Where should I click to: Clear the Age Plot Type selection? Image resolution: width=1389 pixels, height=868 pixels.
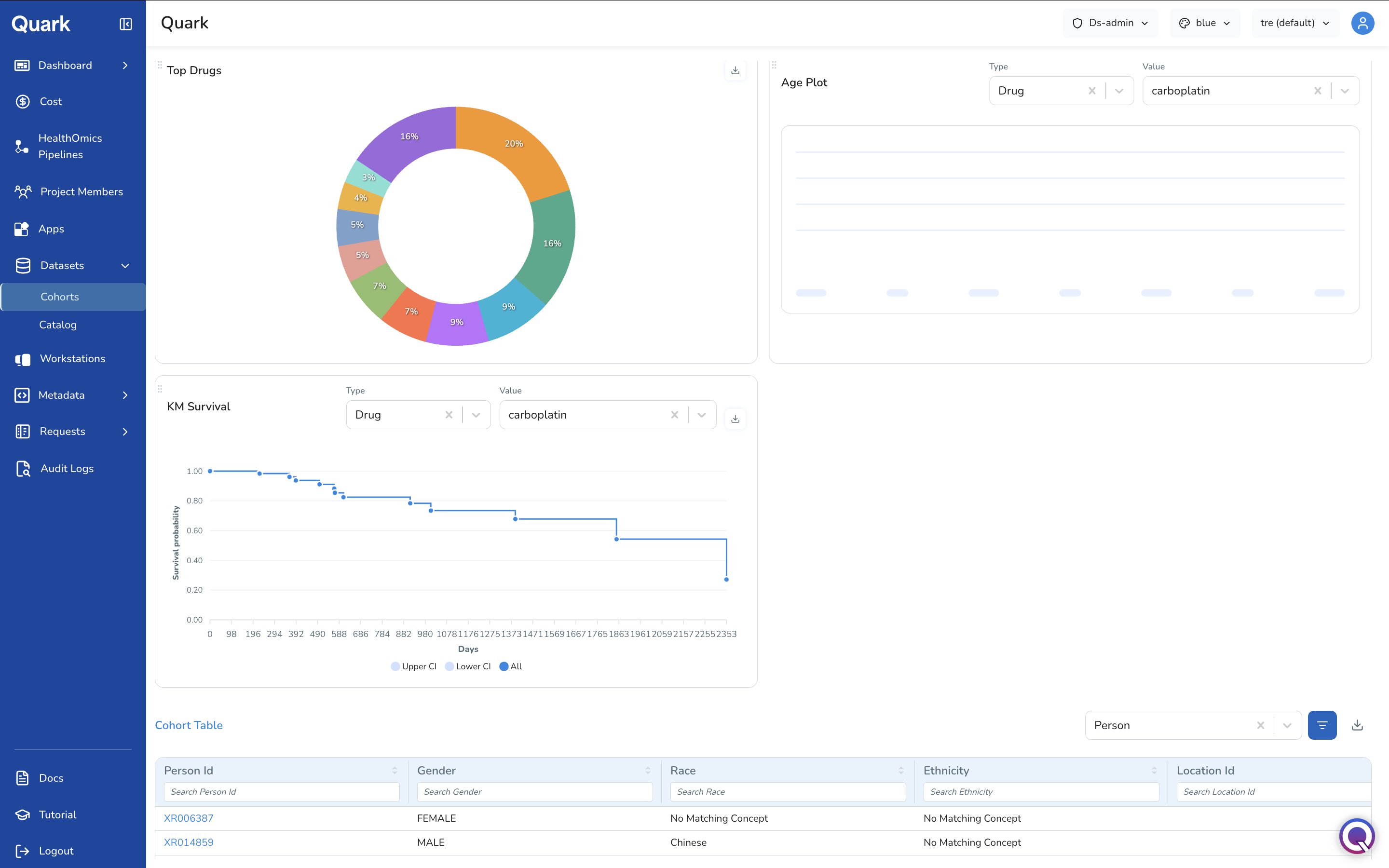click(x=1092, y=91)
